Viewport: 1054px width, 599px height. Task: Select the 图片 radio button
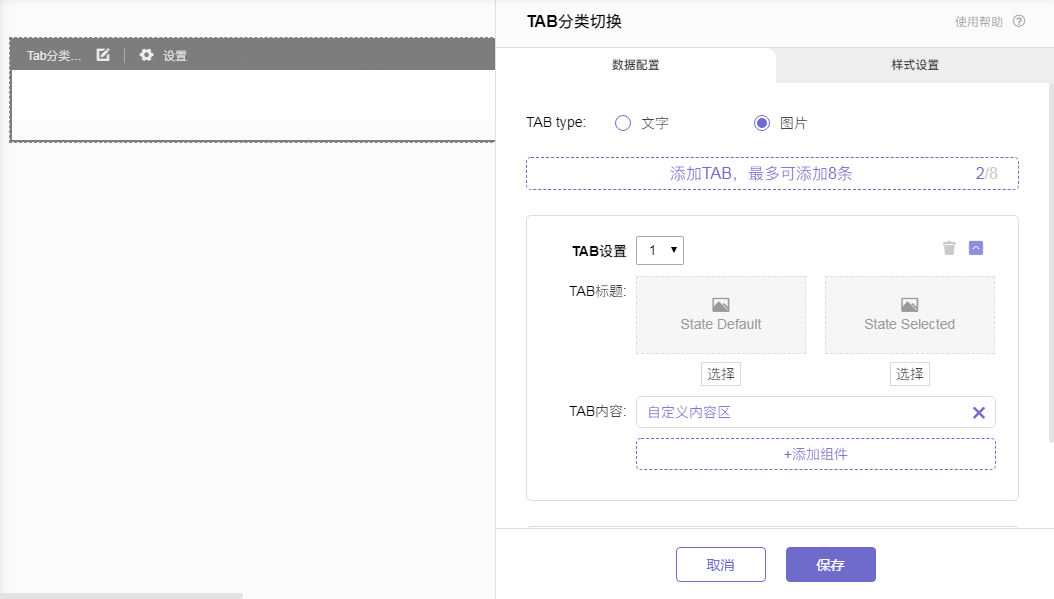[762, 123]
